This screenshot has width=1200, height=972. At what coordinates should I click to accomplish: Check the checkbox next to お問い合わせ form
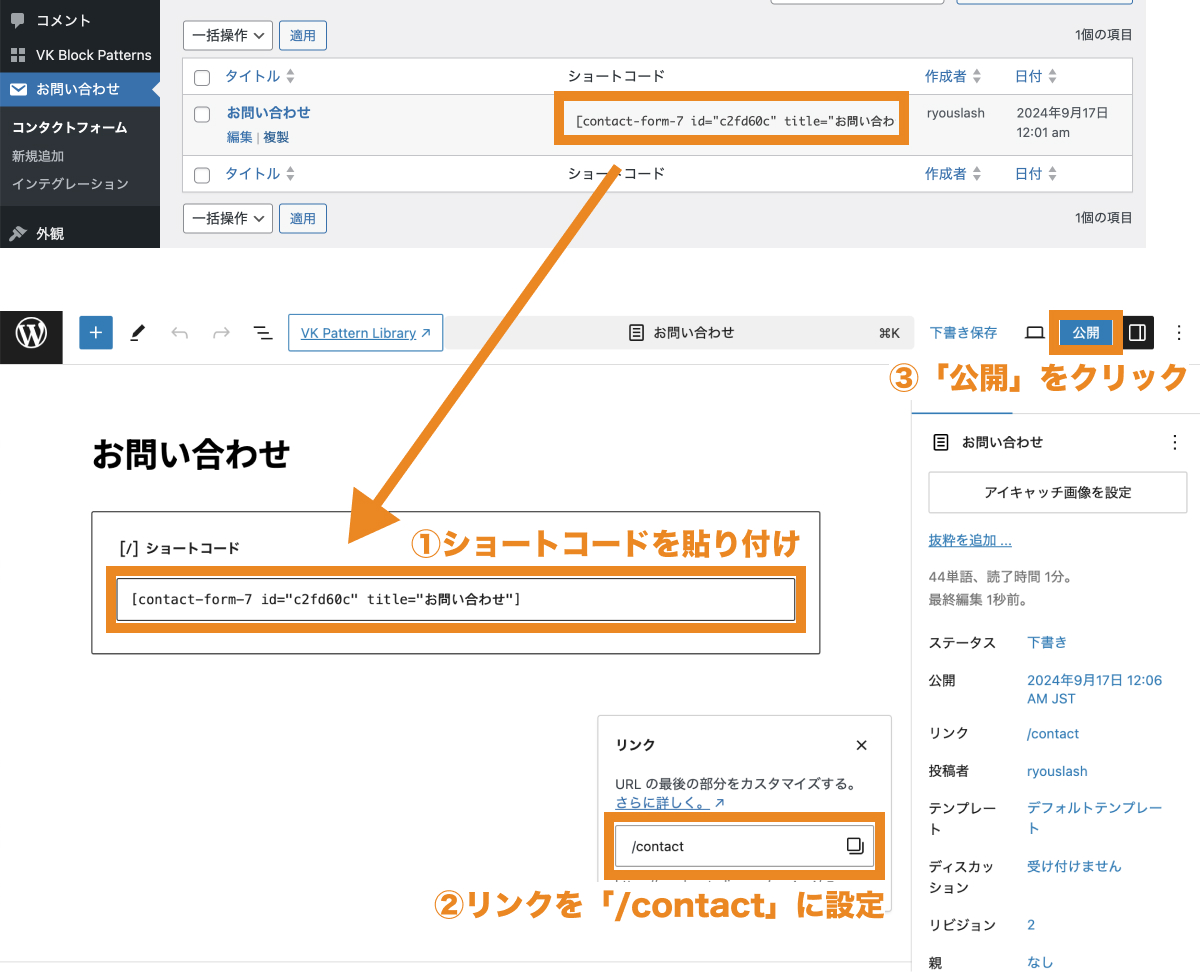(x=201, y=113)
